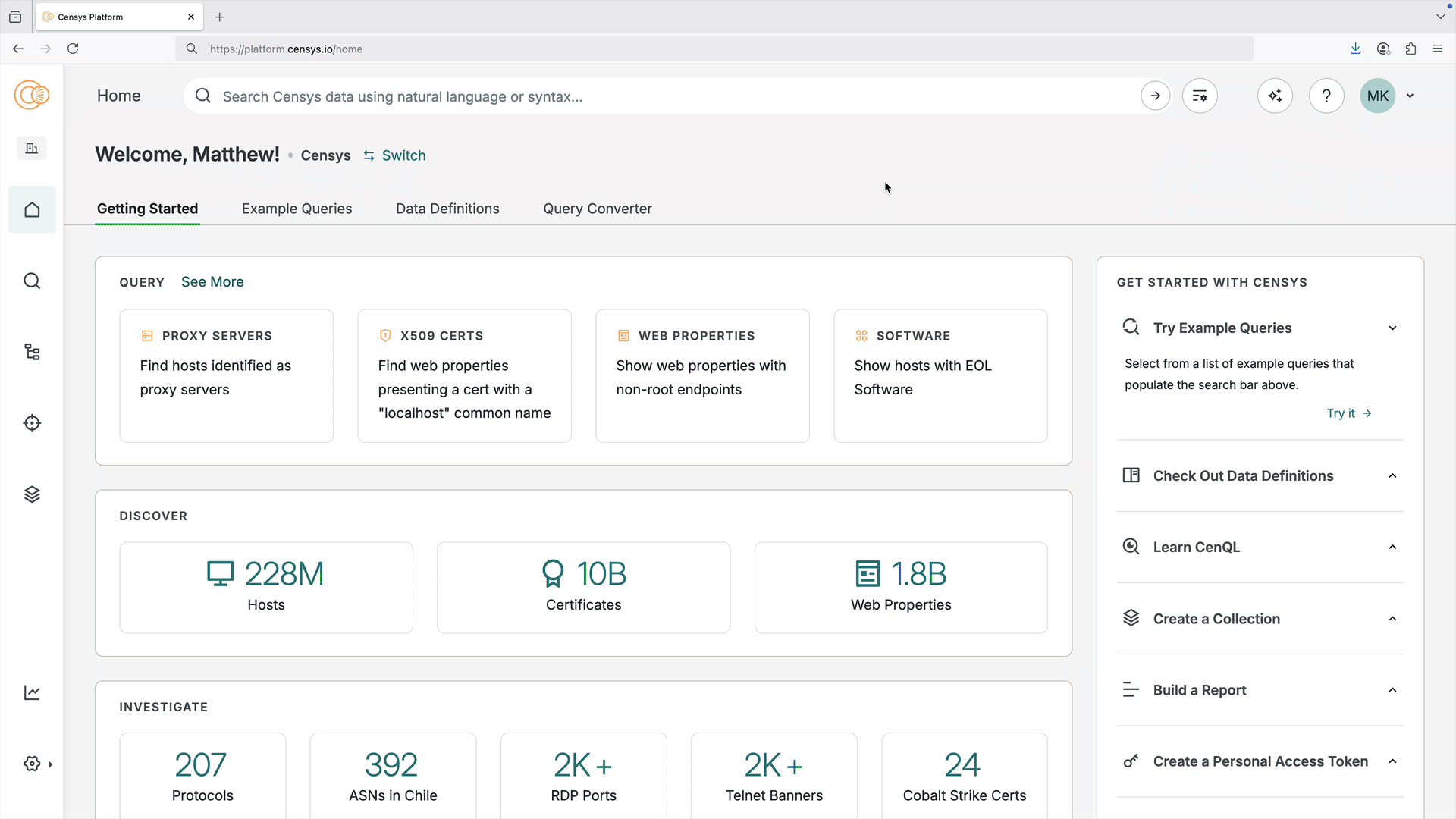Open the search icon in left sidebar
Image resolution: width=1456 pixels, height=819 pixels.
click(x=32, y=281)
